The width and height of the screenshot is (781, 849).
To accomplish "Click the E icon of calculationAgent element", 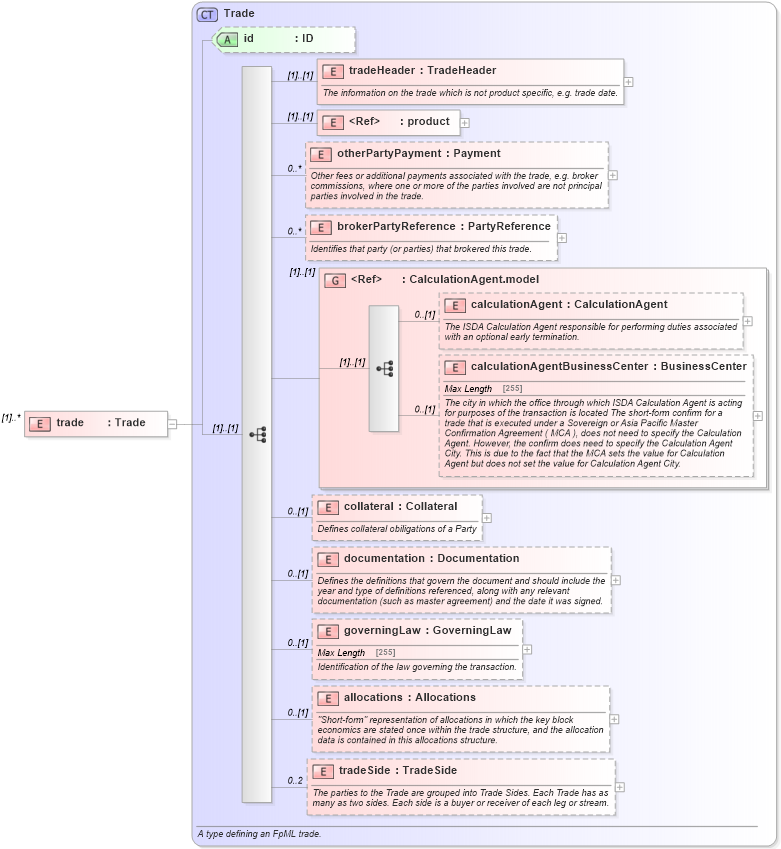I will coord(455,305).
